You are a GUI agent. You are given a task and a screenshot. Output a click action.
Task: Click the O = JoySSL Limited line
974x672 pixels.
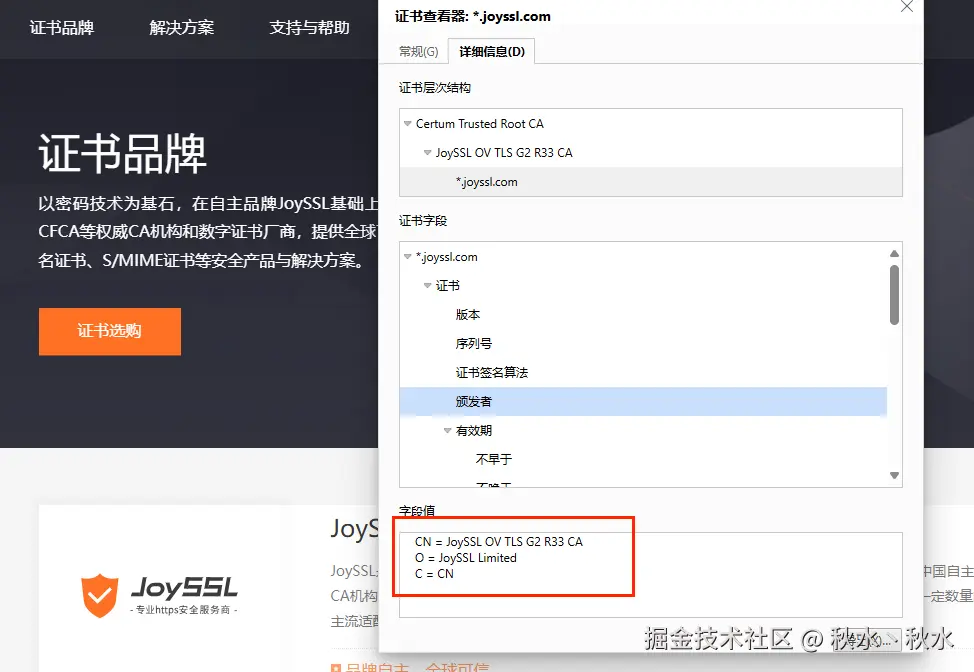(x=466, y=558)
